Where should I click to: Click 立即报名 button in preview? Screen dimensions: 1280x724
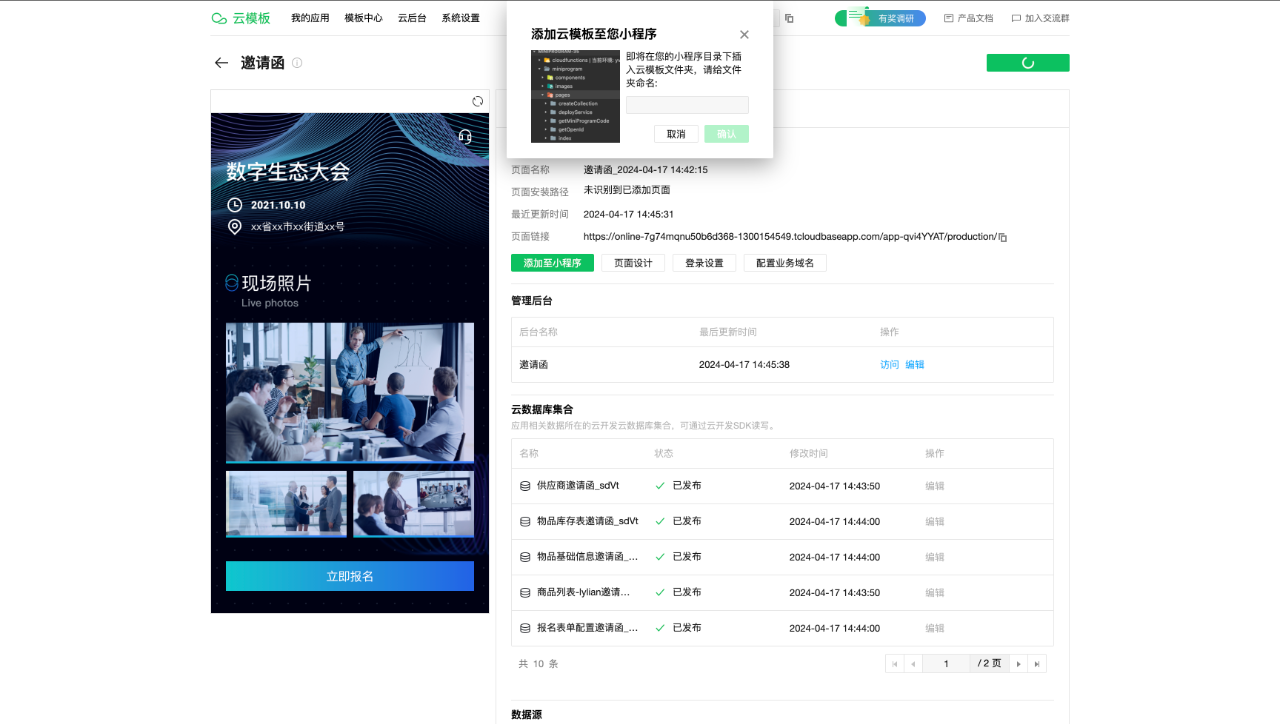(350, 576)
